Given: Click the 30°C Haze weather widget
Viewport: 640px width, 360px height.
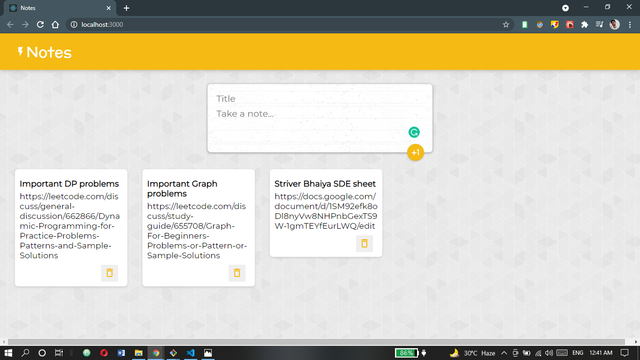Looking at the screenshot, I should click(x=472, y=353).
